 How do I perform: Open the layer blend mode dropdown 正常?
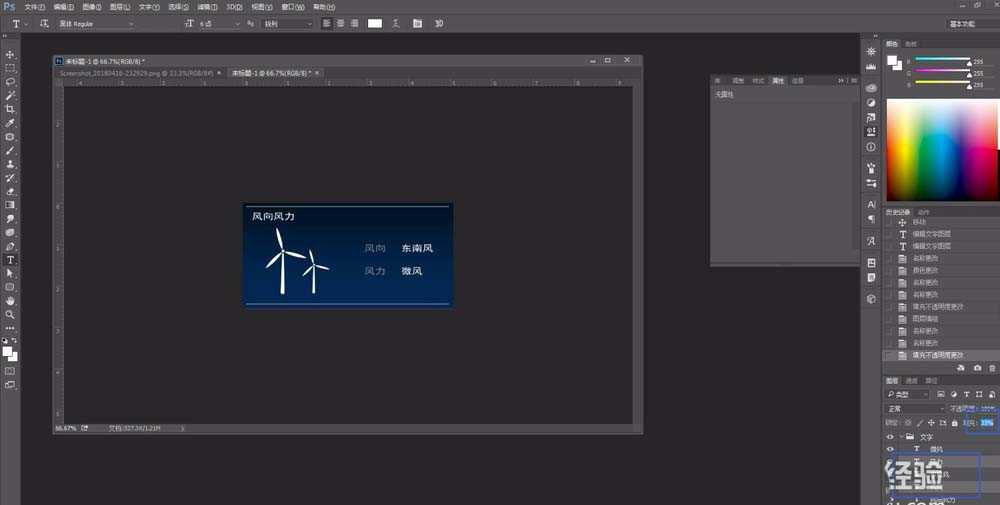tap(915, 409)
